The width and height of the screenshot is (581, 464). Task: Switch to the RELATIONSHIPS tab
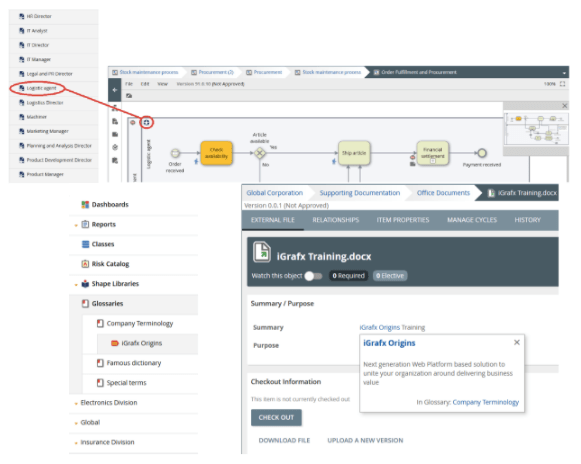[336, 220]
